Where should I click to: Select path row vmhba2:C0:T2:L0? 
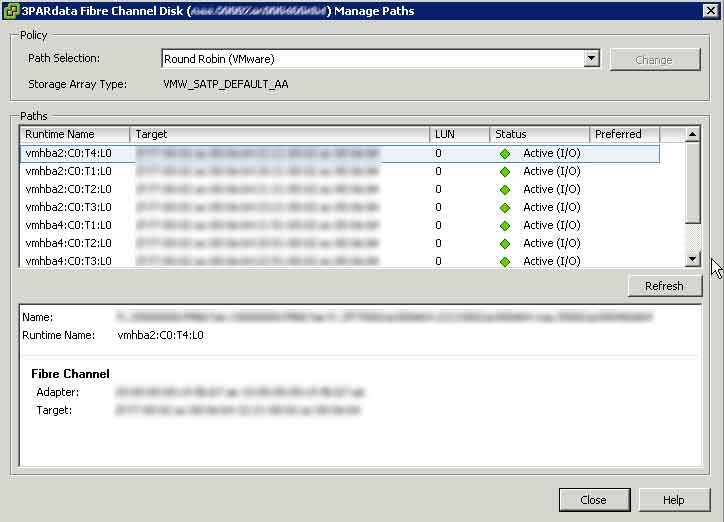[340, 189]
